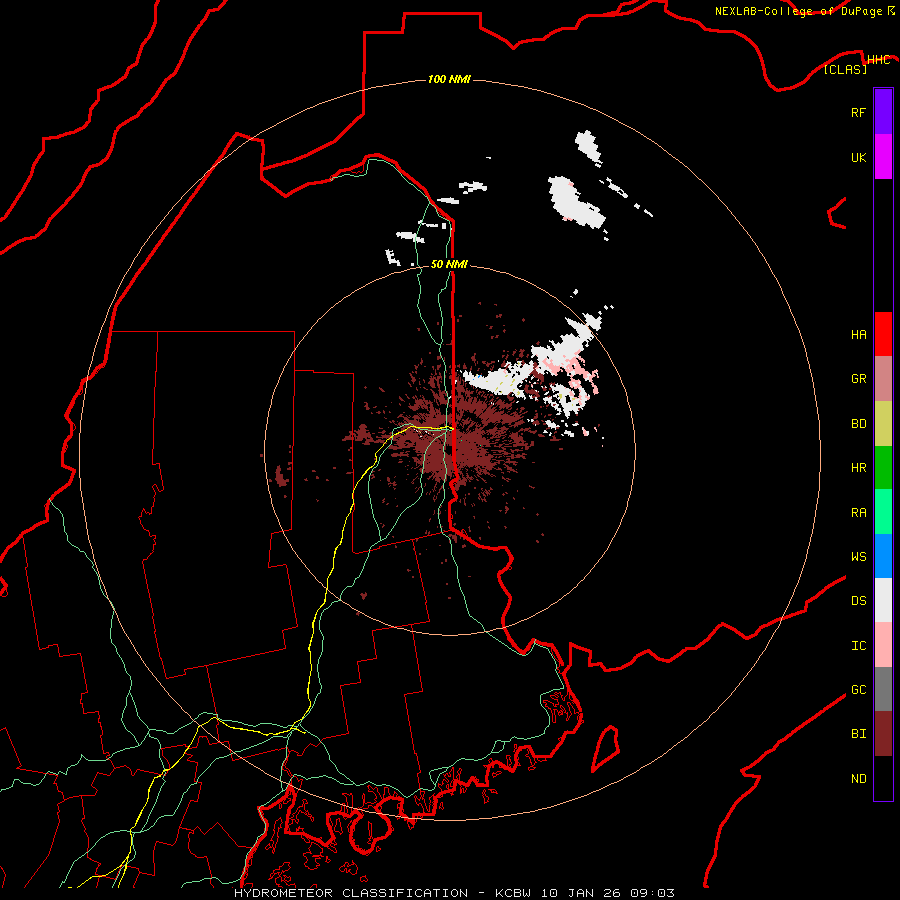Click the NEXLAB-College of DuPage credit text
Screen dimensions: 900x900
799,11
